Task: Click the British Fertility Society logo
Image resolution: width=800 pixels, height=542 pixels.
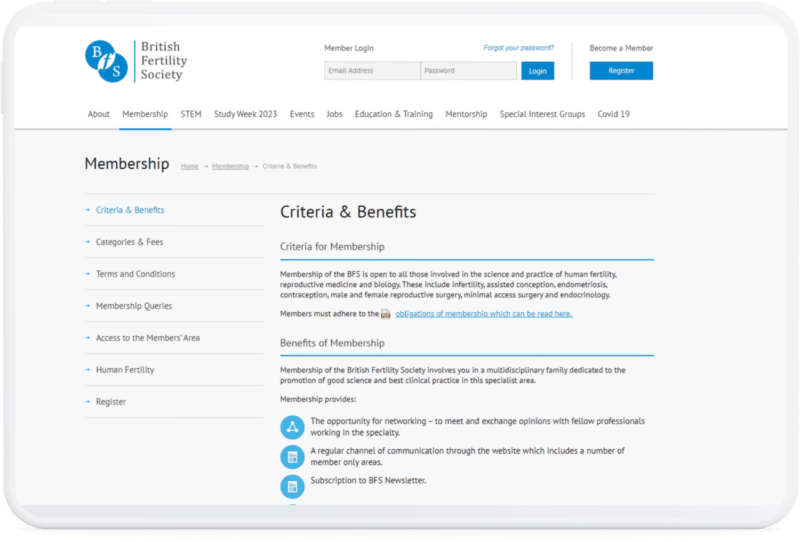Action: 136,61
